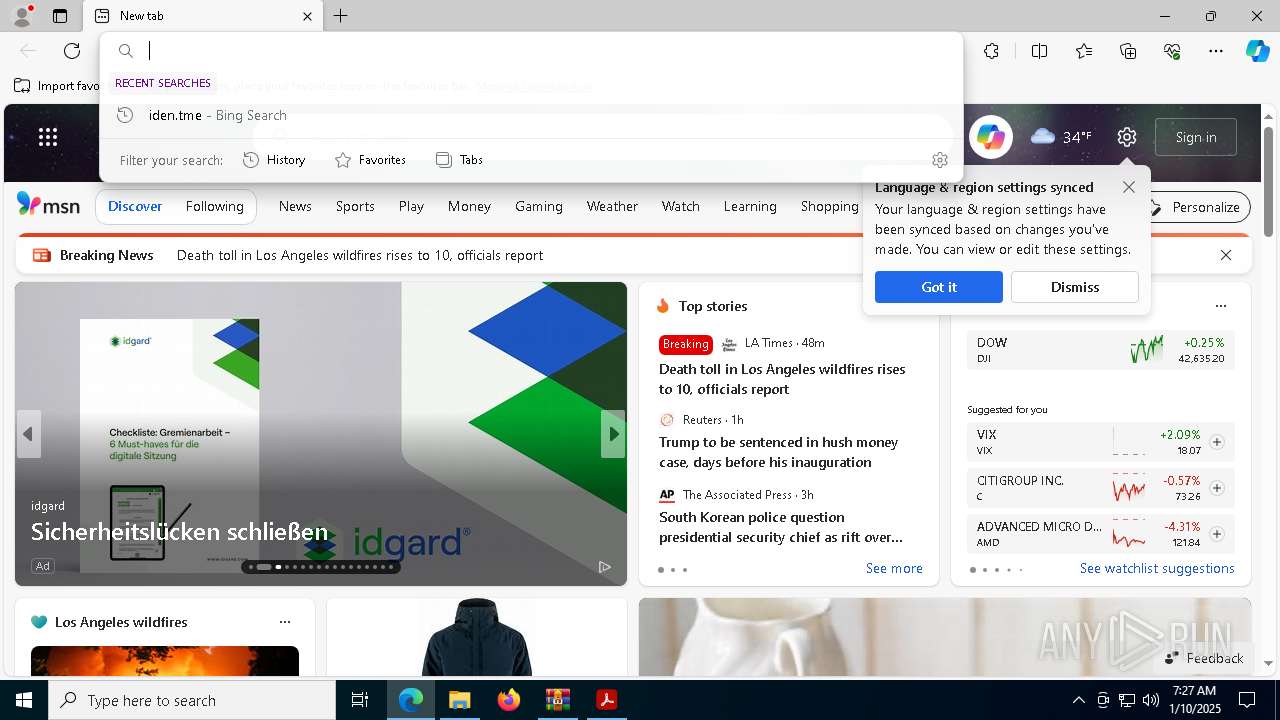1280x720 pixels.
Task: Show next carousel slide
Action: click(x=613, y=434)
